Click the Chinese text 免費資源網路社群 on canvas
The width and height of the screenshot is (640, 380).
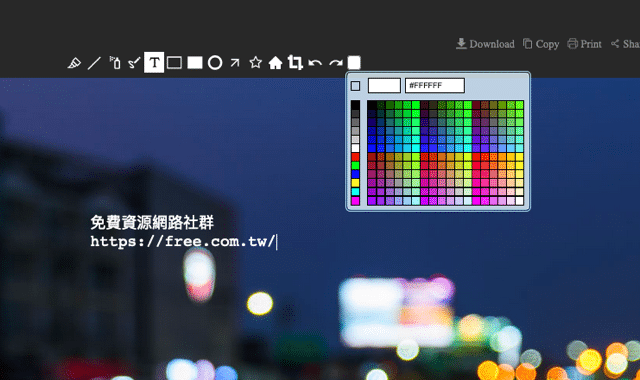click(x=152, y=223)
